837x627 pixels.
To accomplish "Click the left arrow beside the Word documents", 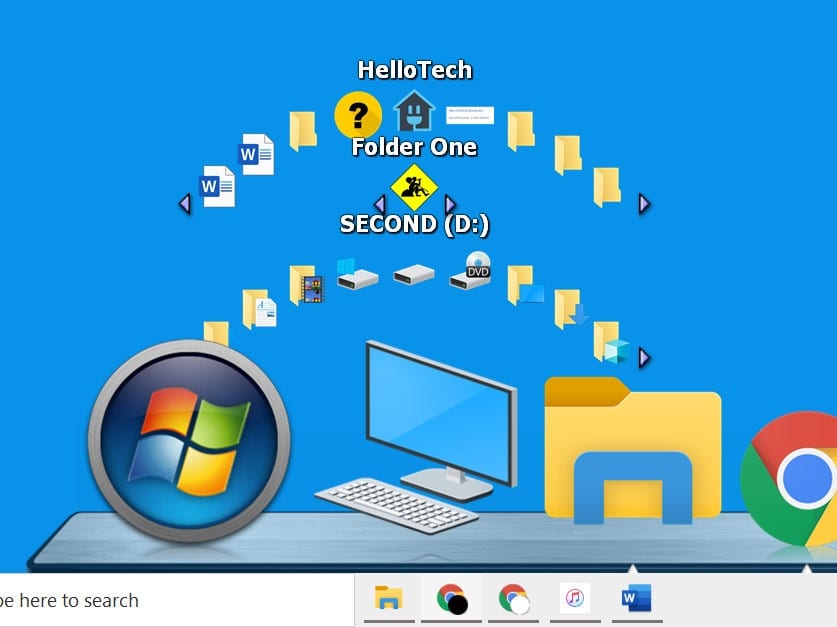I will [184, 204].
